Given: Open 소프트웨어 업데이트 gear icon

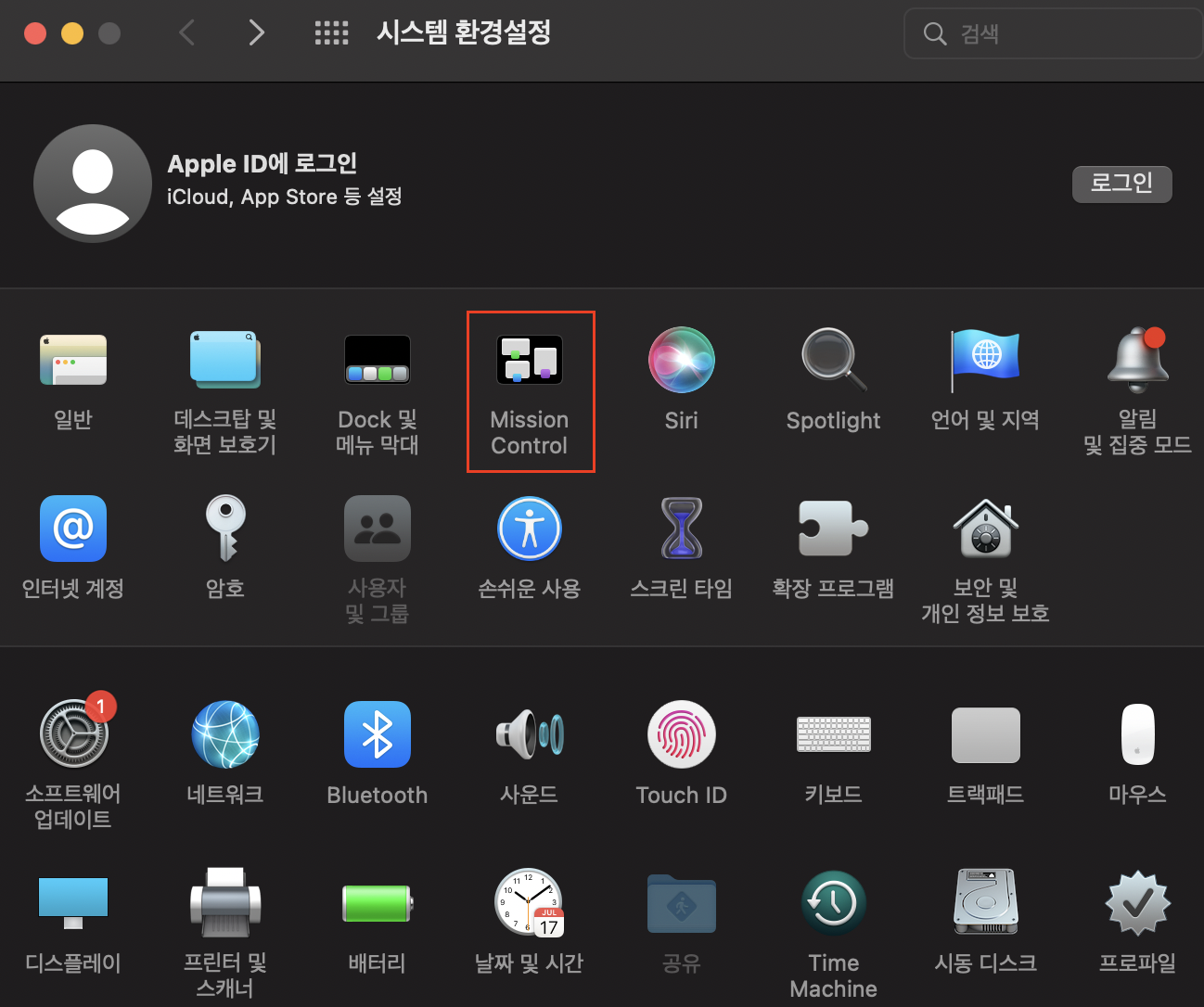Looking at the screenshot, I should [x=73, y=734].
